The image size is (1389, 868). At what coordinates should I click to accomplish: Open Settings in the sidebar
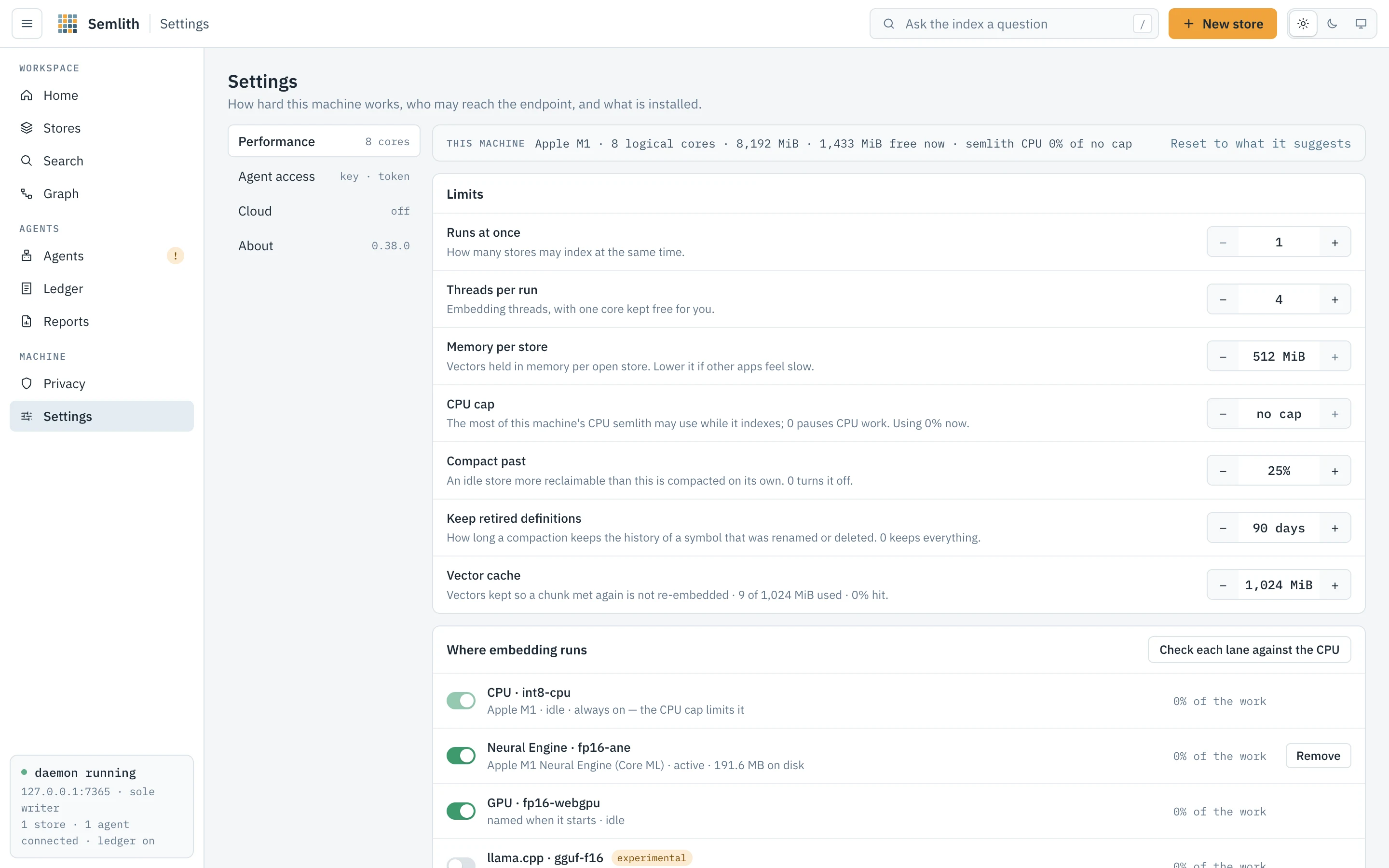[102, 416]
